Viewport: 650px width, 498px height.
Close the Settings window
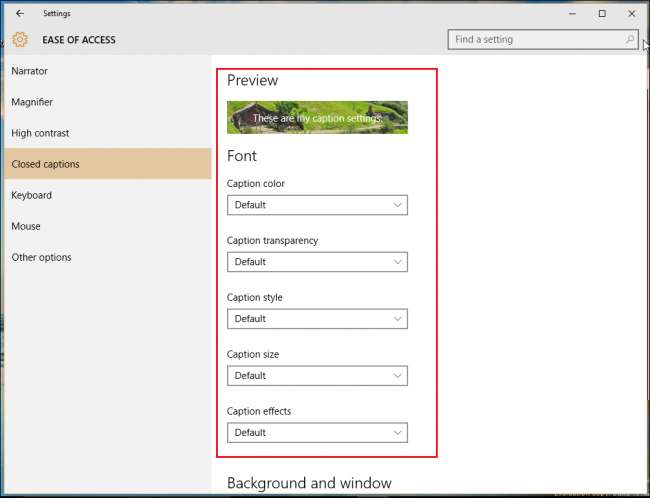coord(631,14)
